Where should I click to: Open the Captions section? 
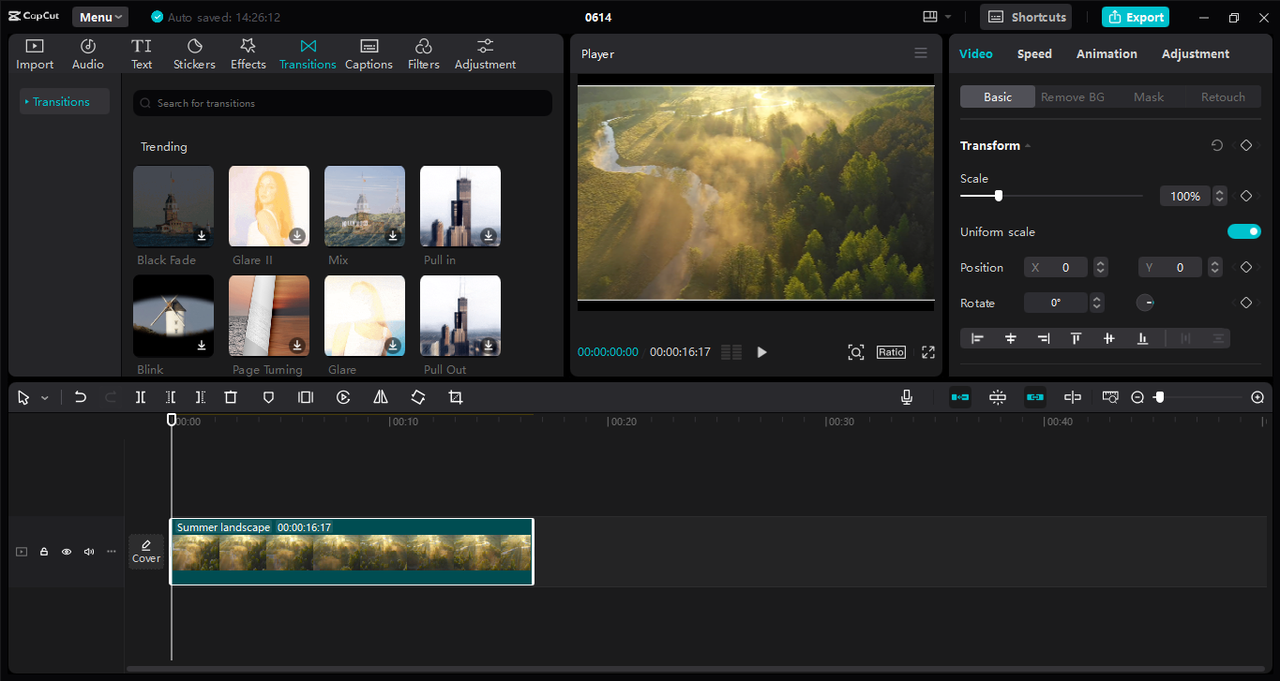coord(369,54)
